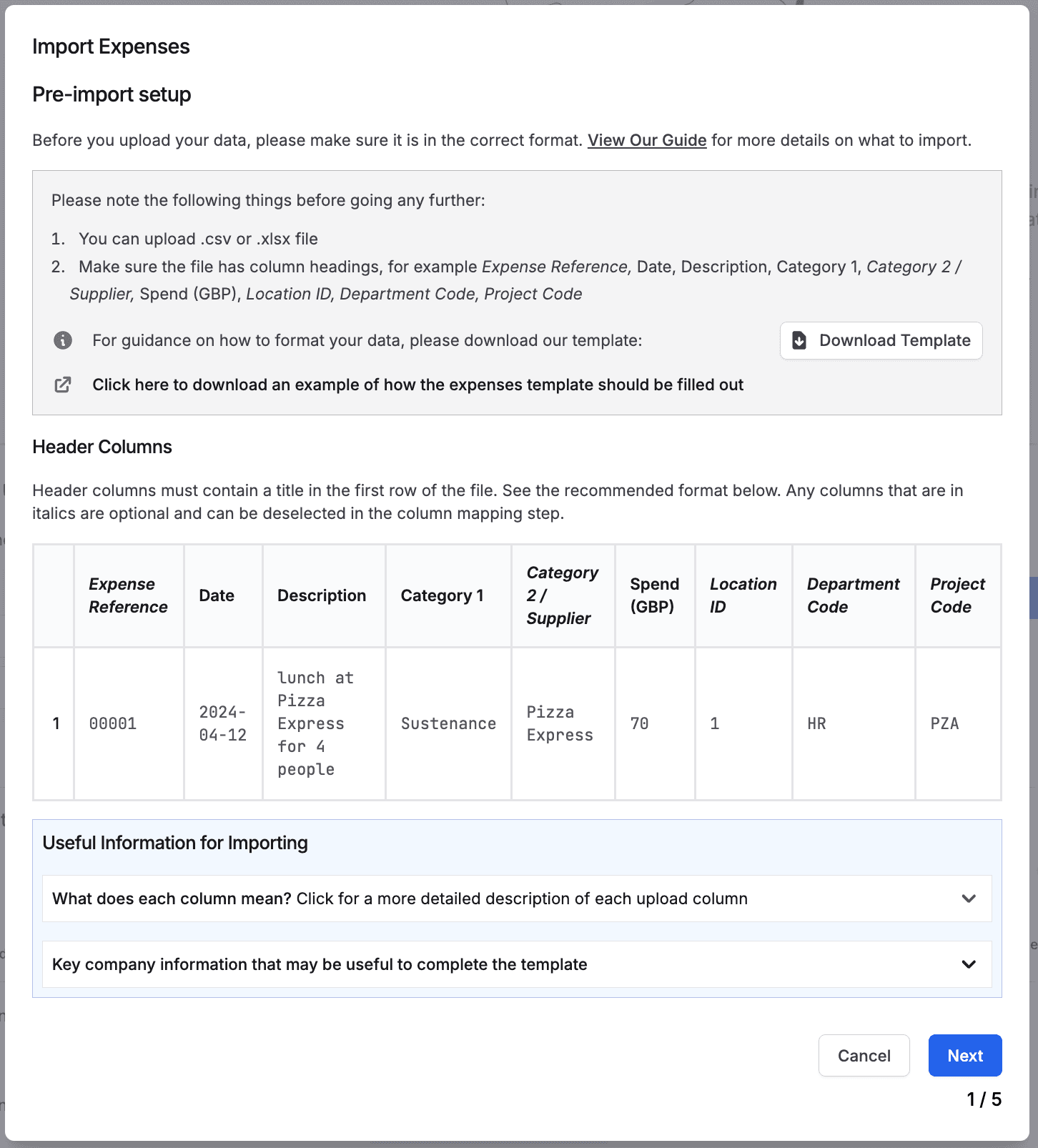1038x1148 pixels.
Task: Click the link to download the filled example
Action: click(x=417, y=385)
